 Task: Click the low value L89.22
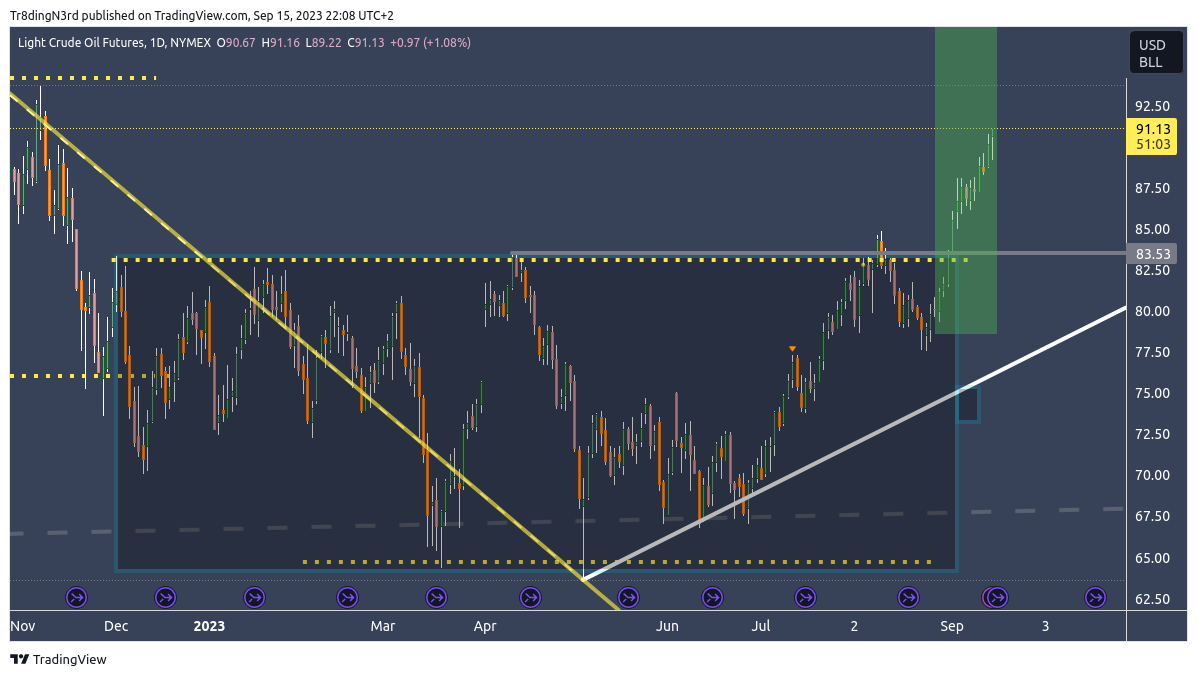[323, 43]
